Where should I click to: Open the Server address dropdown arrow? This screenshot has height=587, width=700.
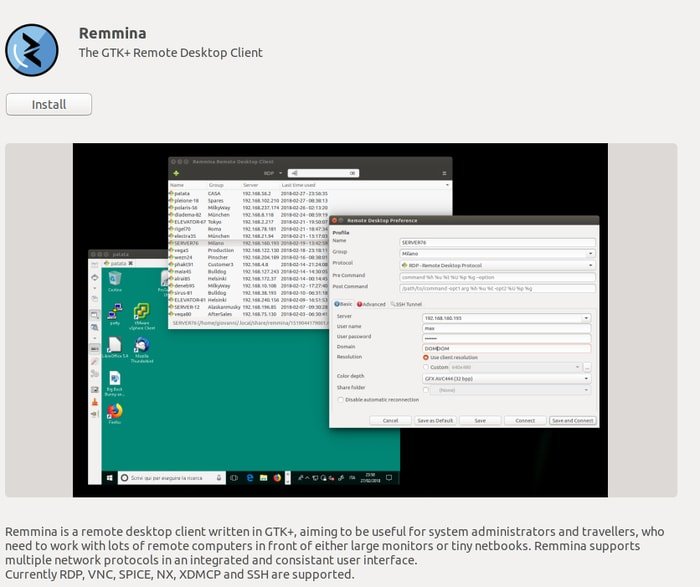[586, 318]
